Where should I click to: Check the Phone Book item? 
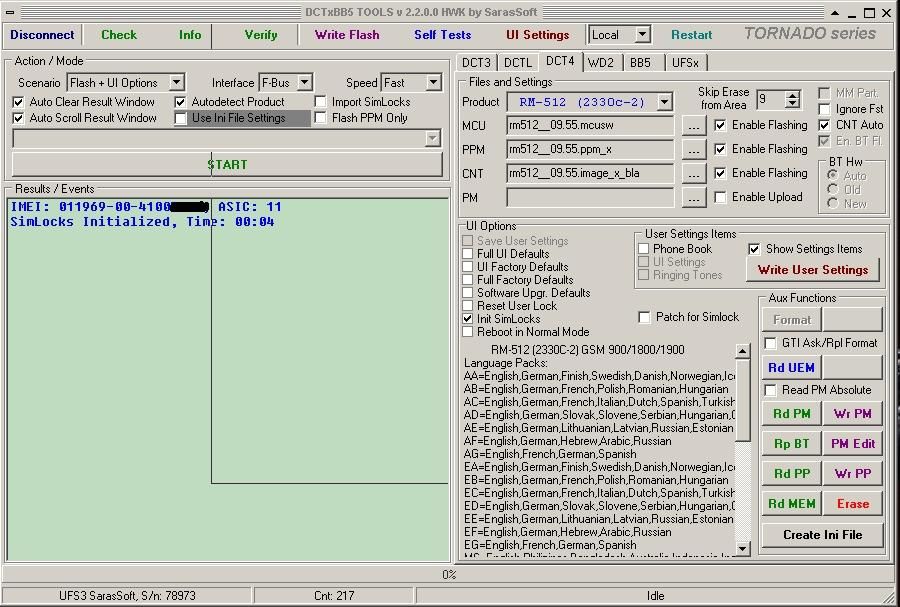pos(643,249)
